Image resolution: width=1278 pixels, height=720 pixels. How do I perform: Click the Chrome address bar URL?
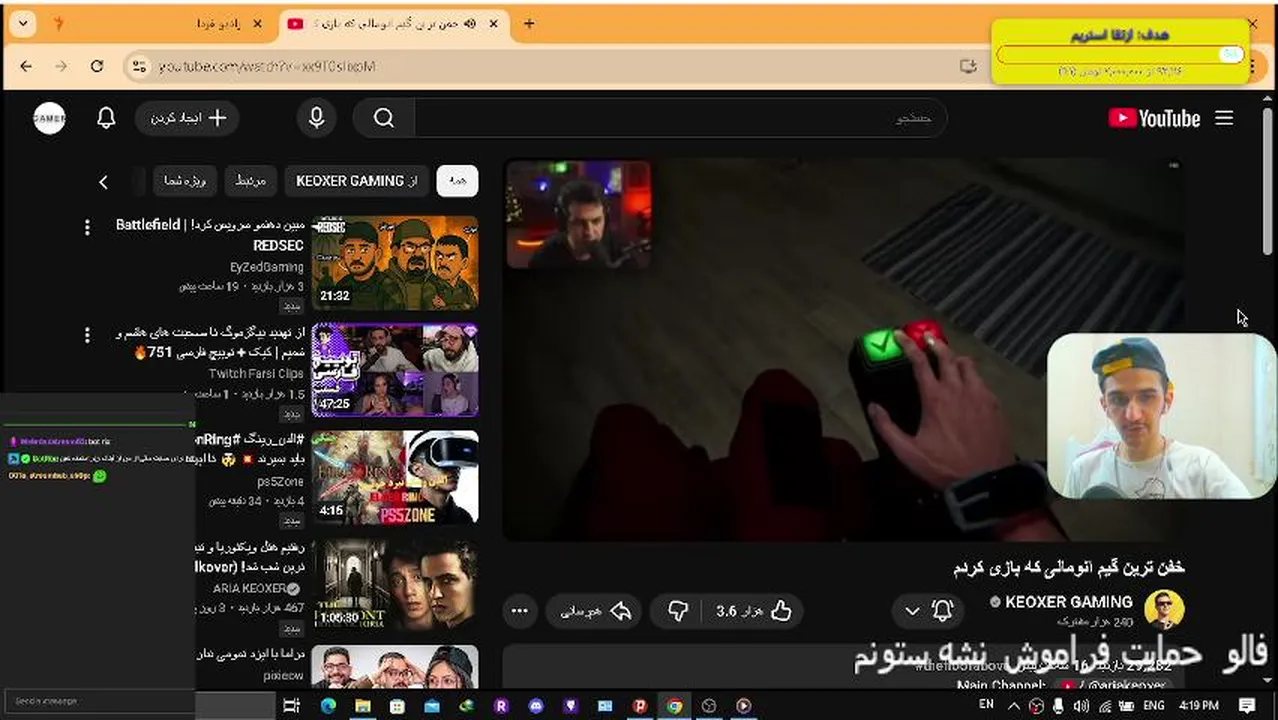pyautogui.click(x=267, y=66)
